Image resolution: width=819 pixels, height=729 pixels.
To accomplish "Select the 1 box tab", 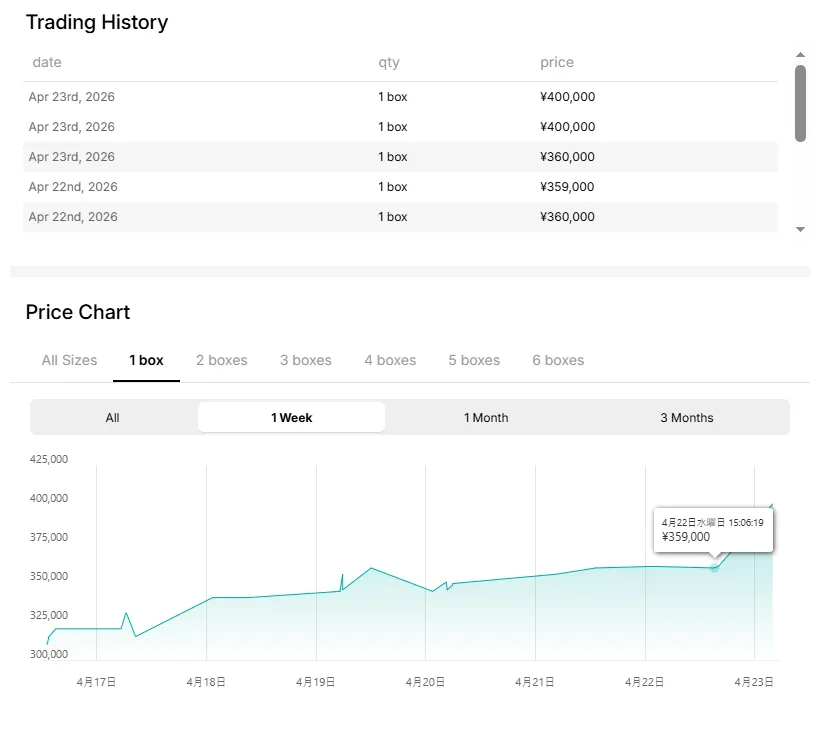I will [x=146, y=360].
